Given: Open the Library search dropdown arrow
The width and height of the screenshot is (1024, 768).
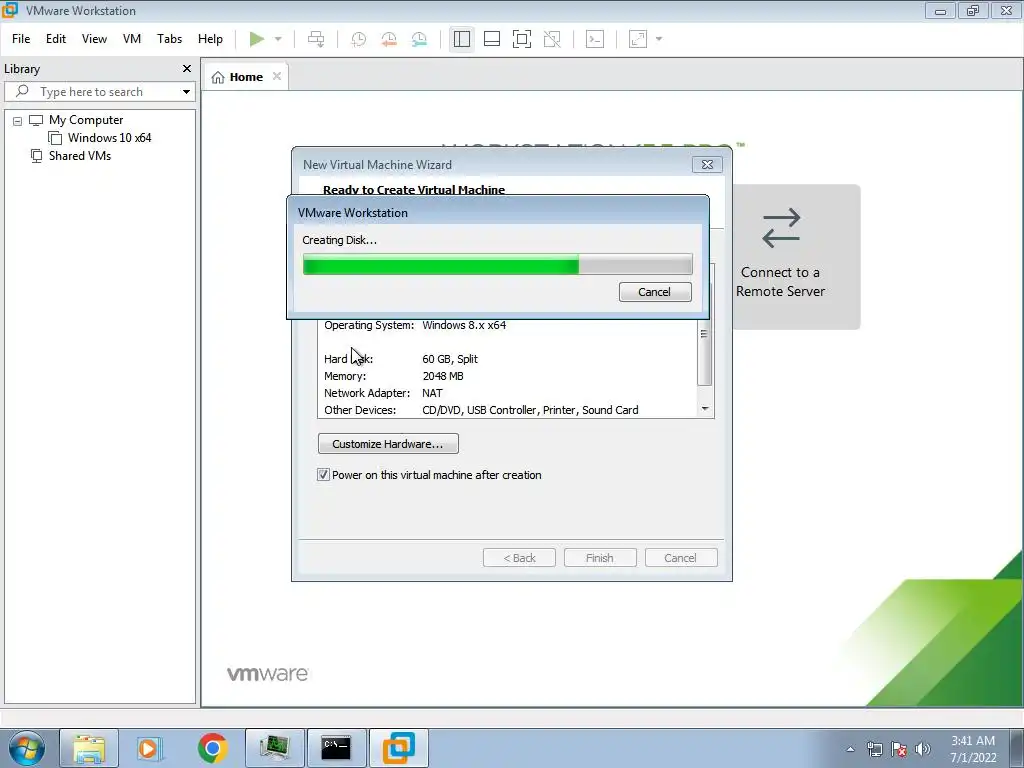Looking at the screenshot, I should [x=186, y=91].
